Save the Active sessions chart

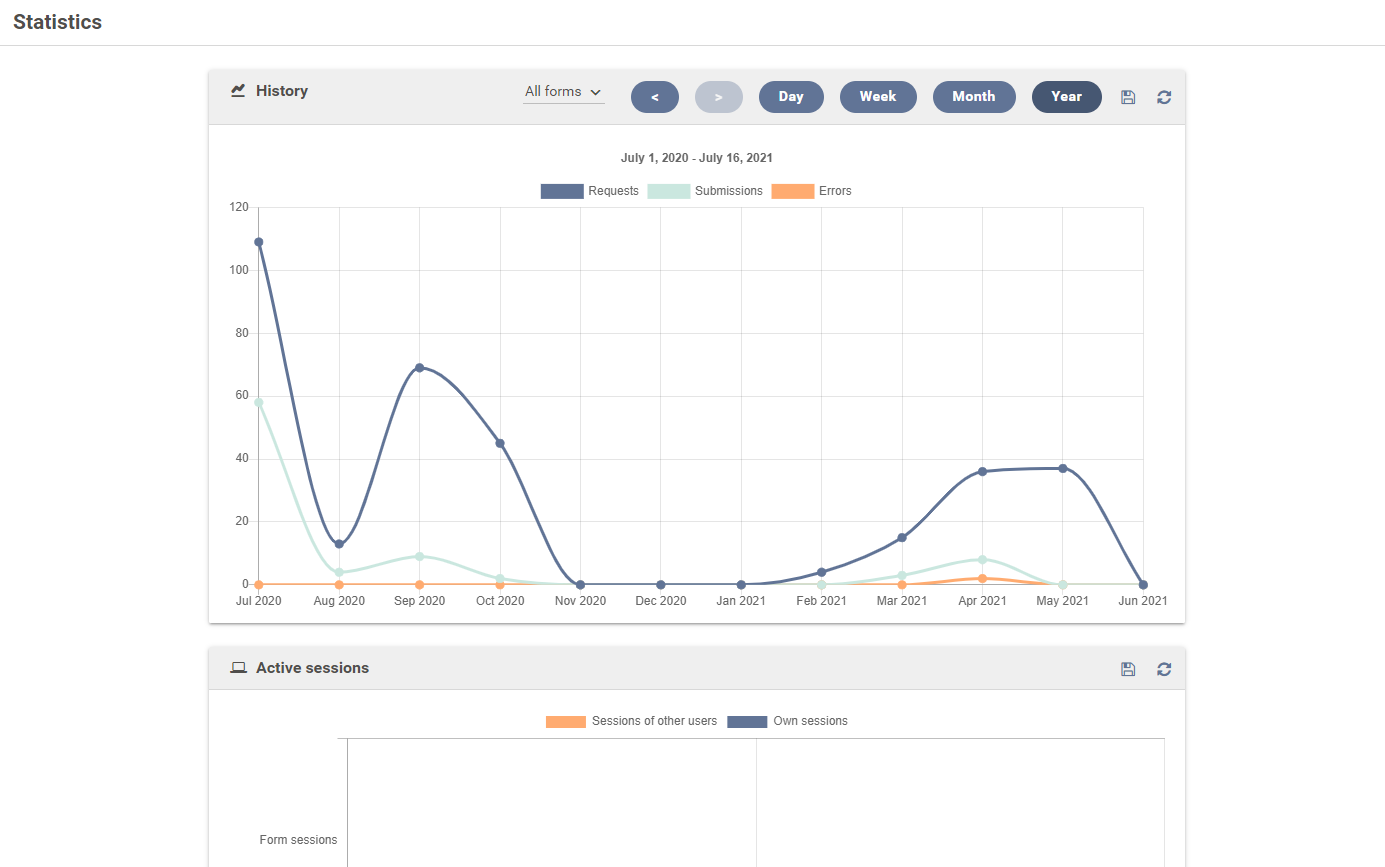(x=1128, y=669)
